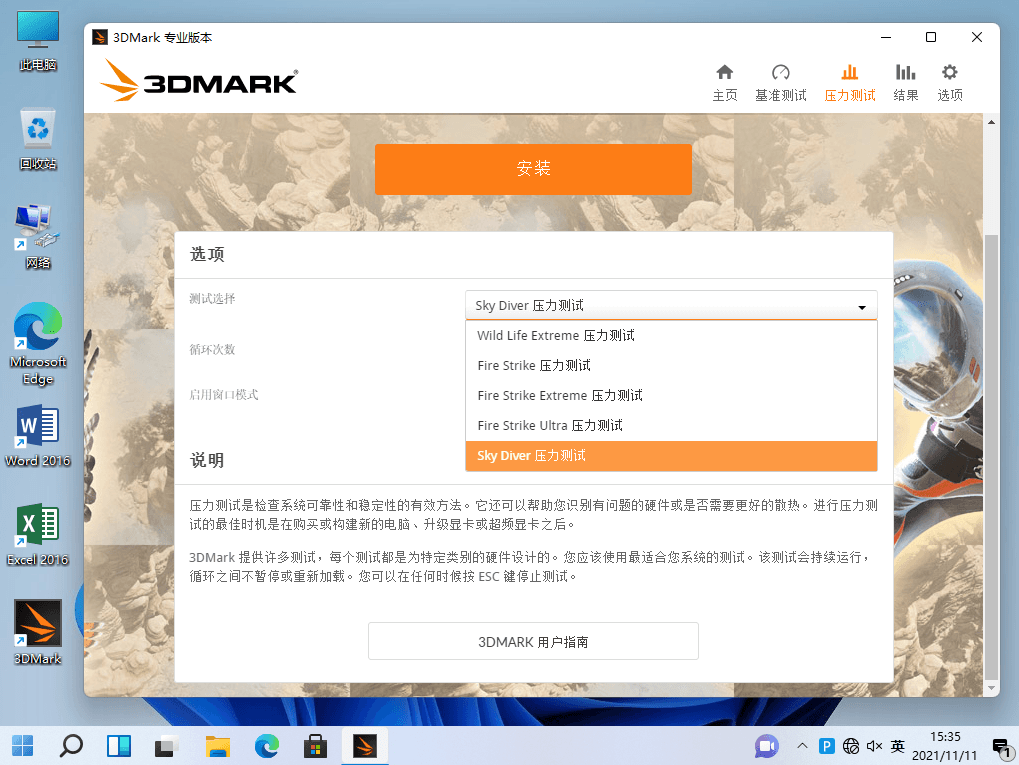Click the vertical scrollbar thumb
This screenshot has width=1019, height=765.
991,455
